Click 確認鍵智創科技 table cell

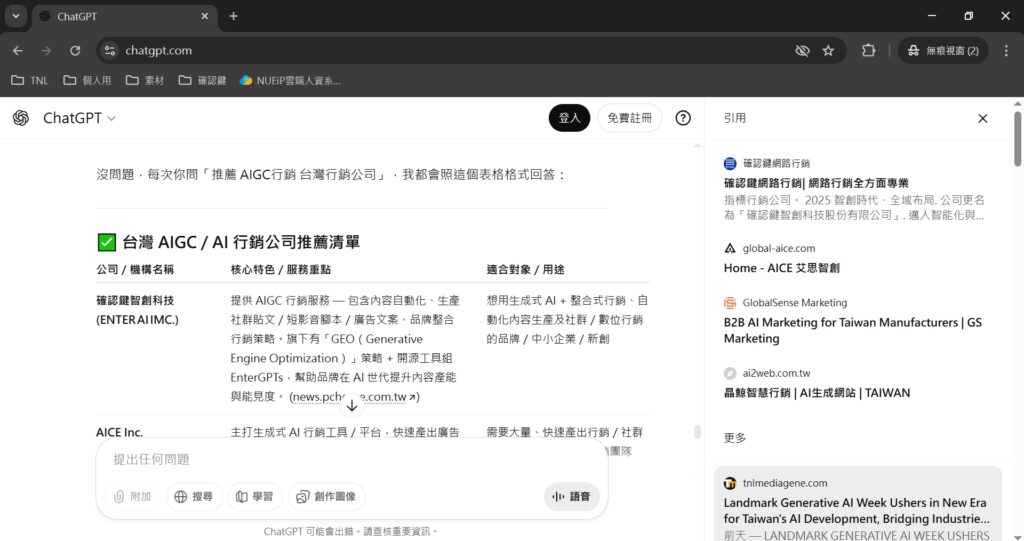click(137, 310)
